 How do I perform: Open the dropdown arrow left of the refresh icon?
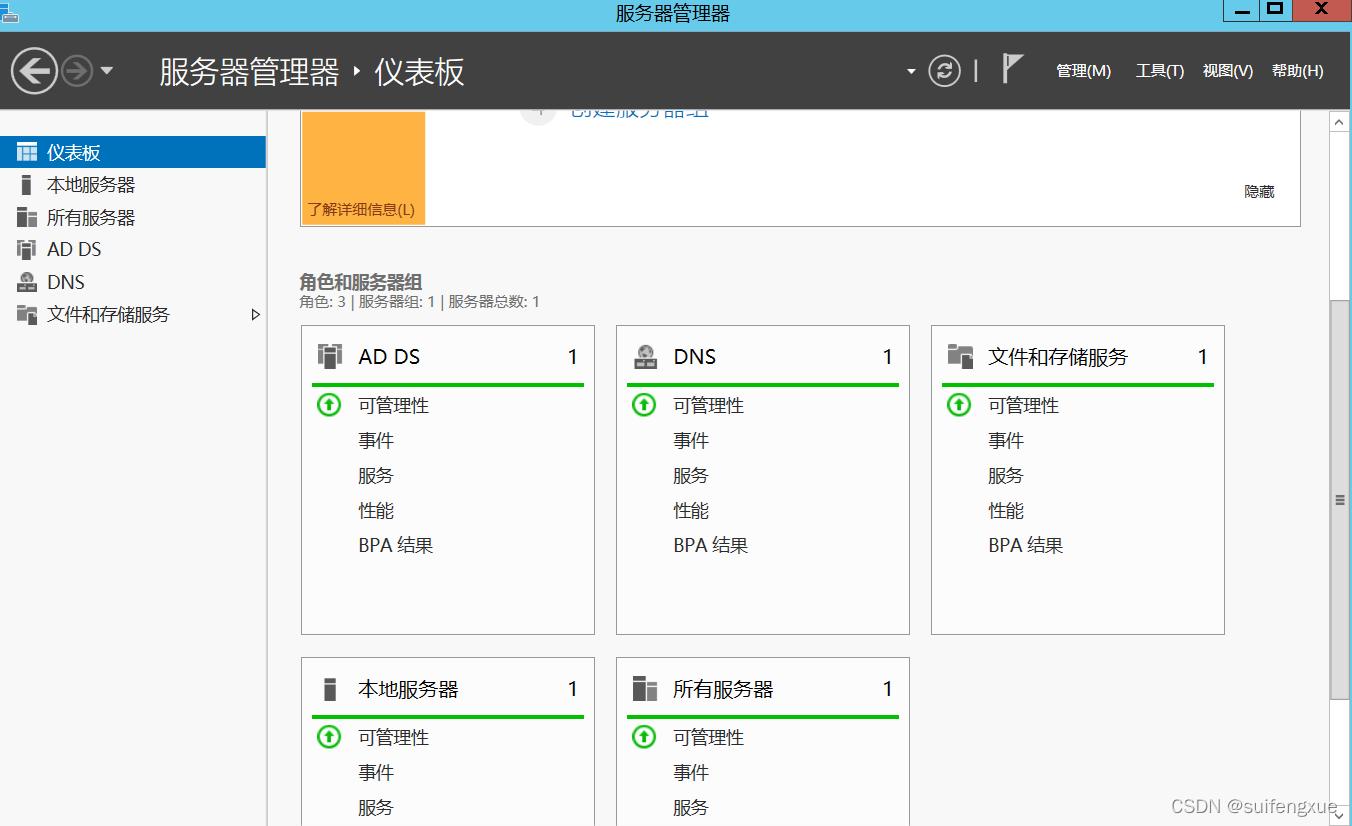point(911,71)
